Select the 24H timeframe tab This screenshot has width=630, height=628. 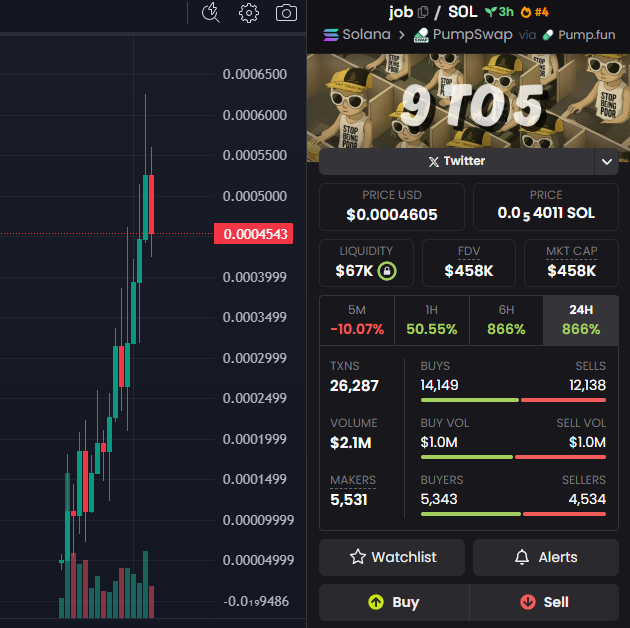(581, 320)
